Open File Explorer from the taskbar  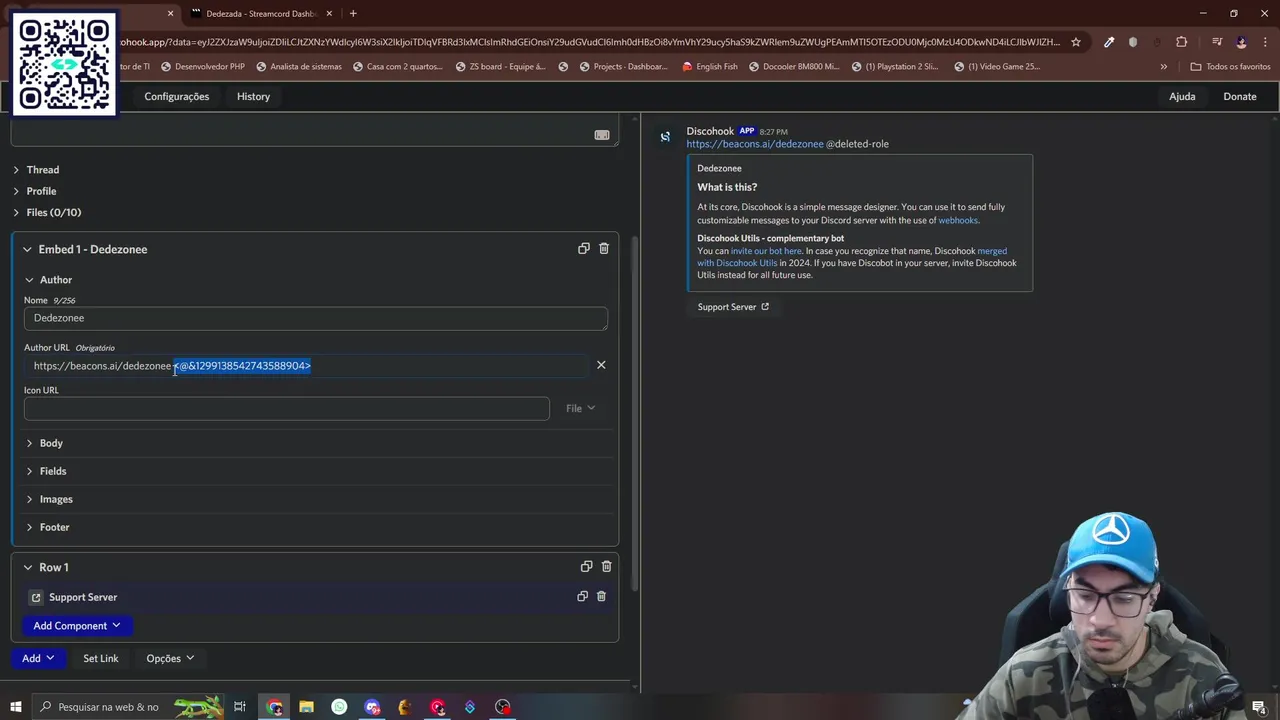point(307,707)
